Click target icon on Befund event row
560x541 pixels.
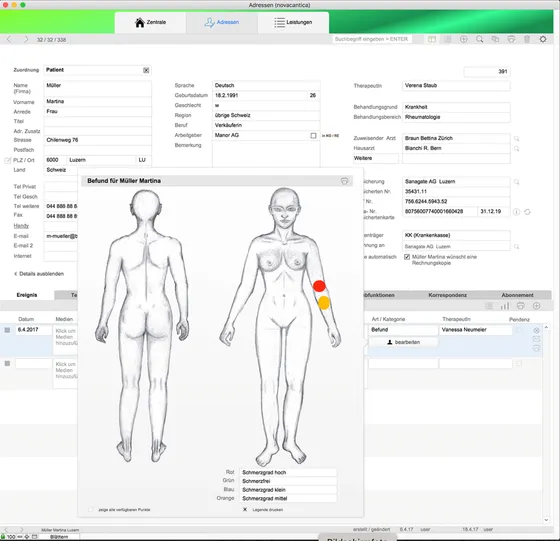click(536, 330)
